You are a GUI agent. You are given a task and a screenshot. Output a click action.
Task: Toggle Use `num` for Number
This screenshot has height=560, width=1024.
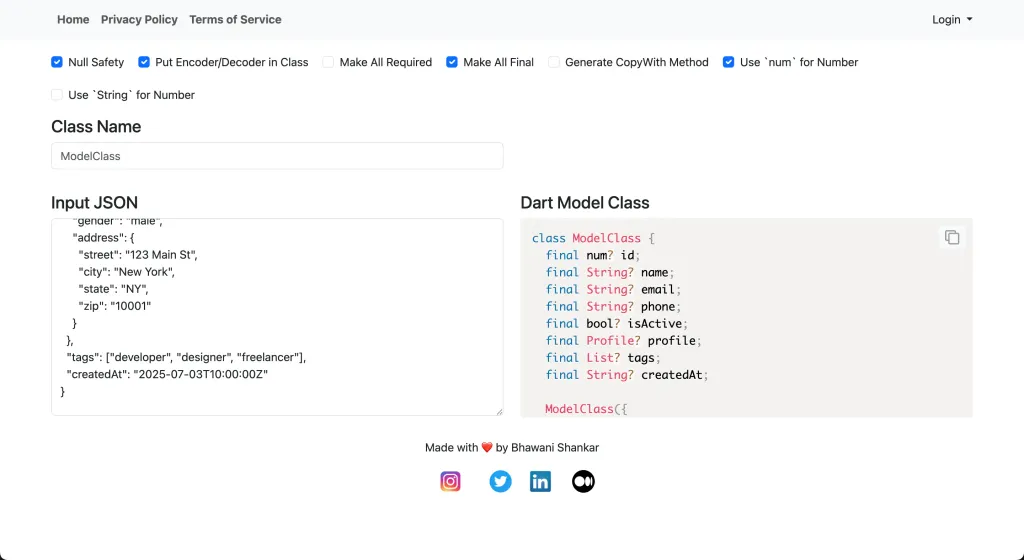tap(729, 62)
